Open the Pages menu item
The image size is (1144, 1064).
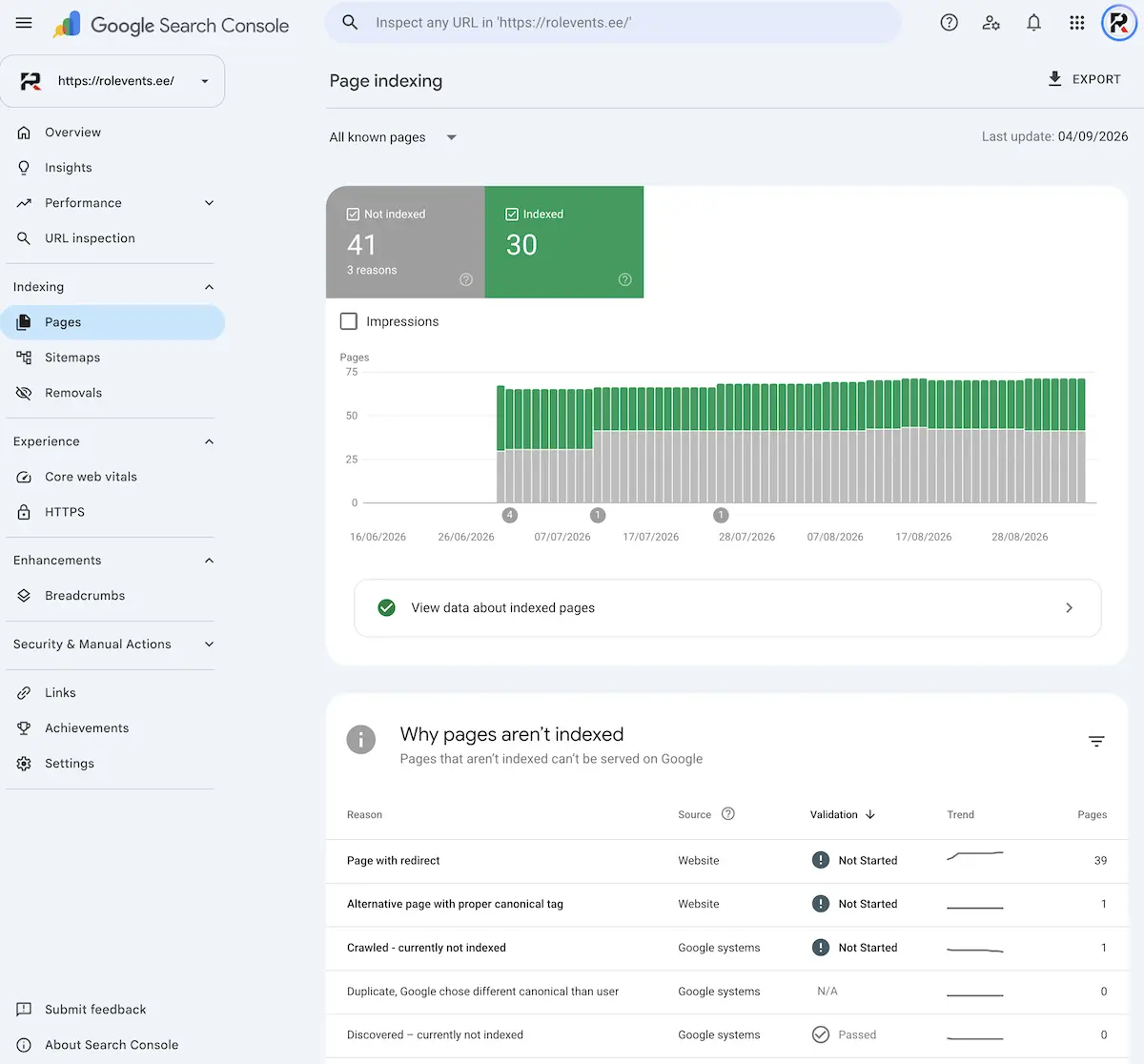click(112, 322)
